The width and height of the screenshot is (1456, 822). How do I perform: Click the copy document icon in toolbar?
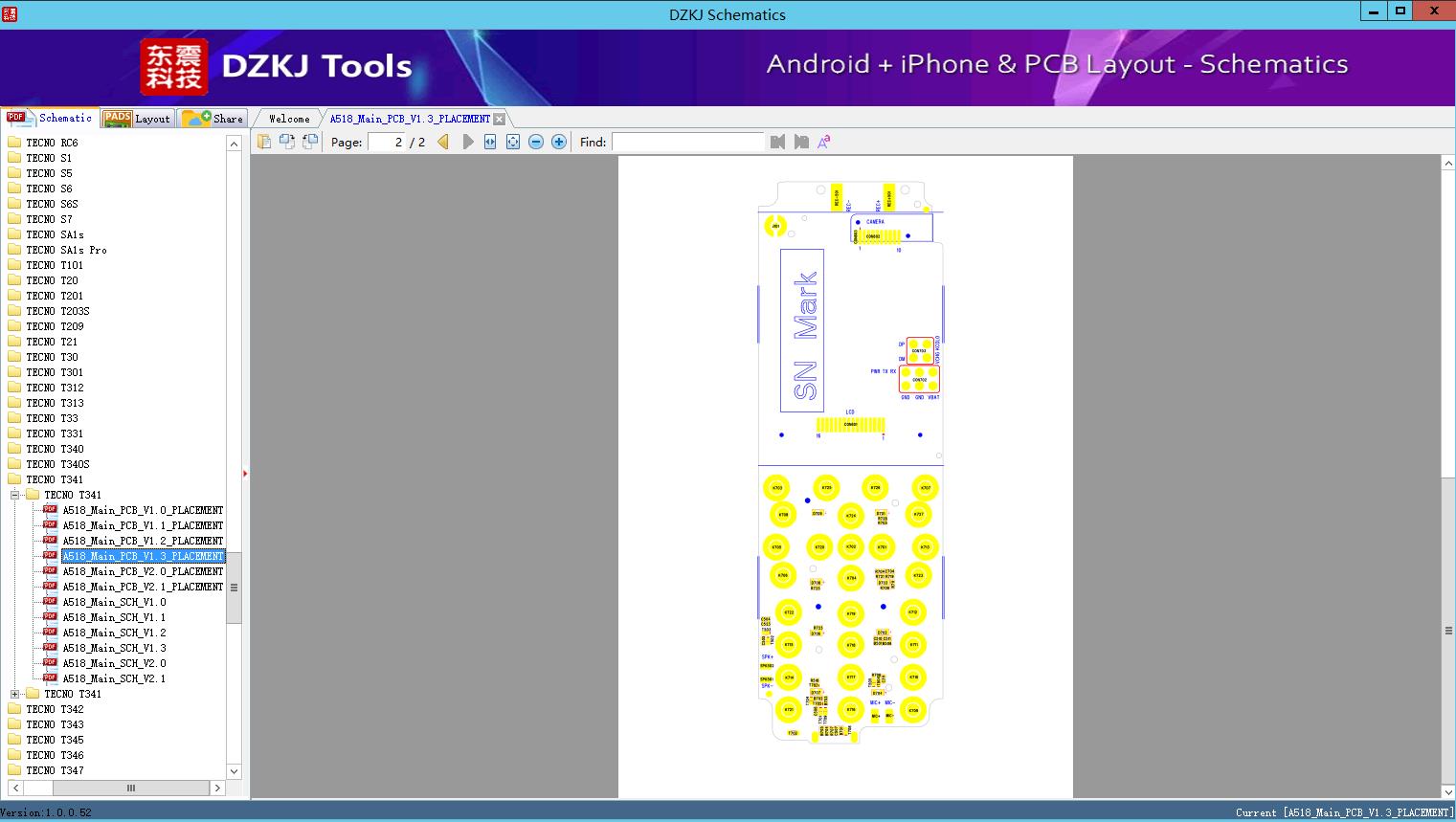(x=264, y=142)
